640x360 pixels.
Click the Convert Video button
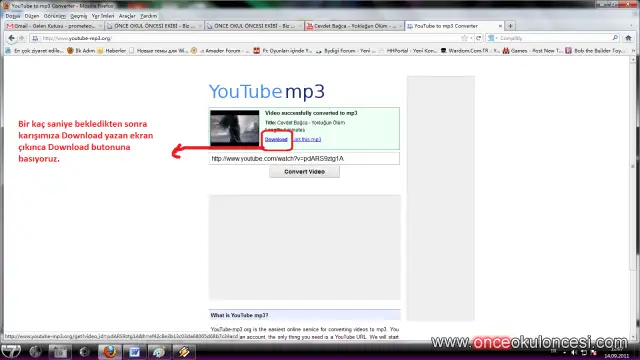coord(304,172)
